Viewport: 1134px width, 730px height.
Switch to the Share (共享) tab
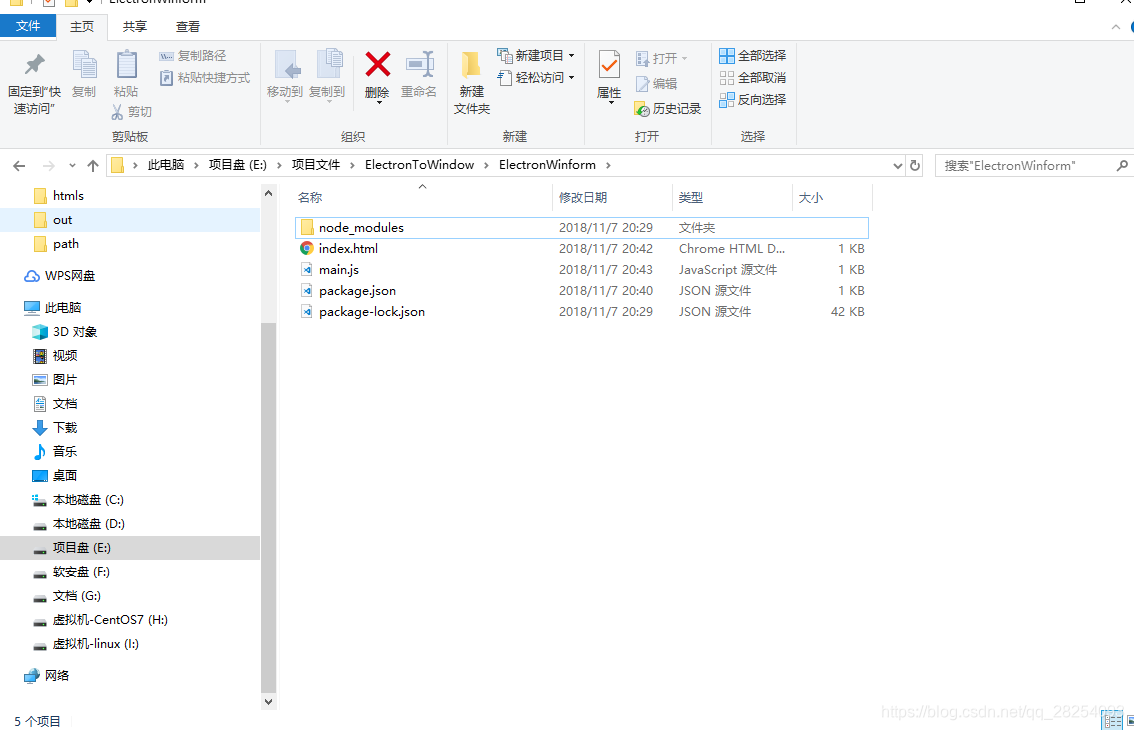135,27
